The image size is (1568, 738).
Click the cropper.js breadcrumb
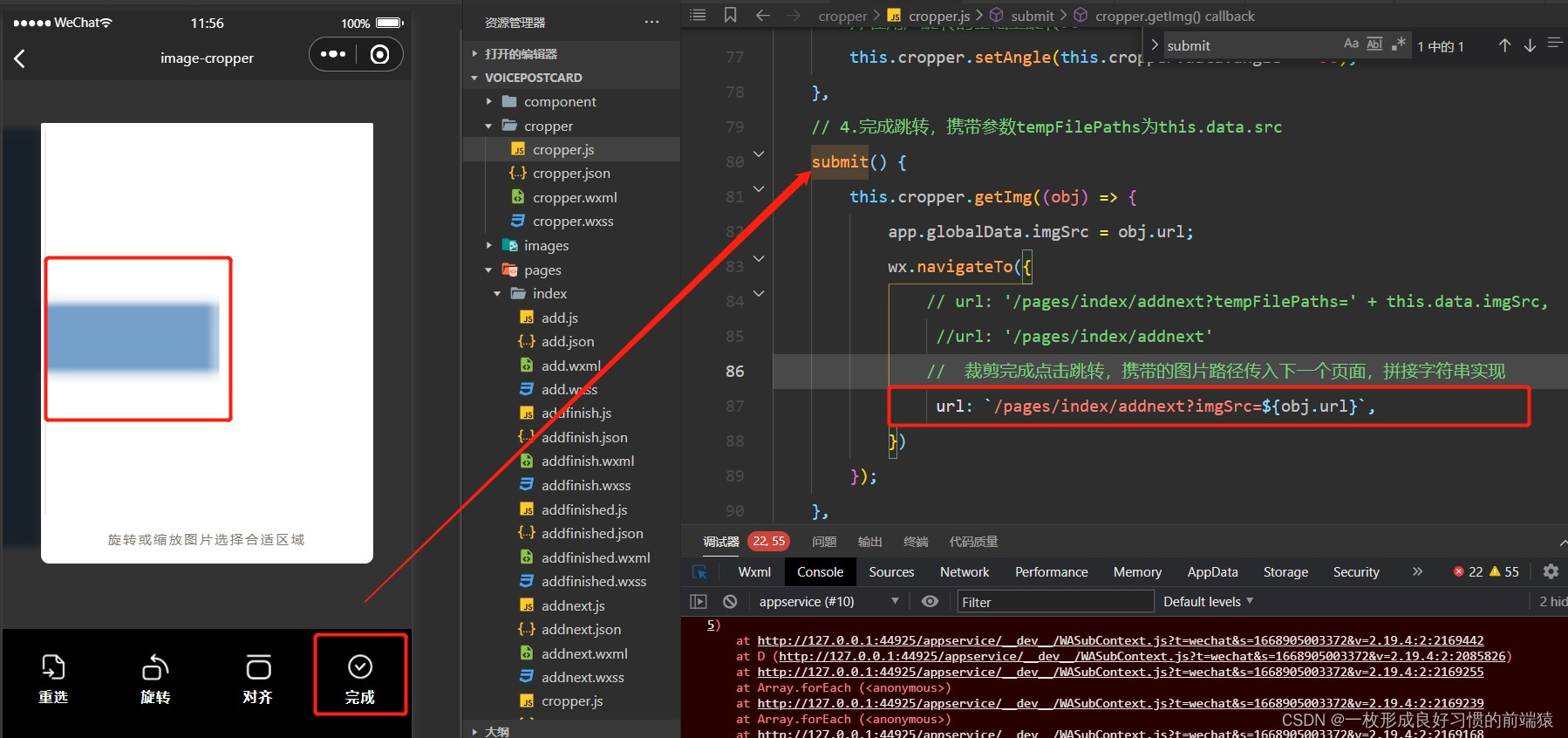[x=939, y=16]
